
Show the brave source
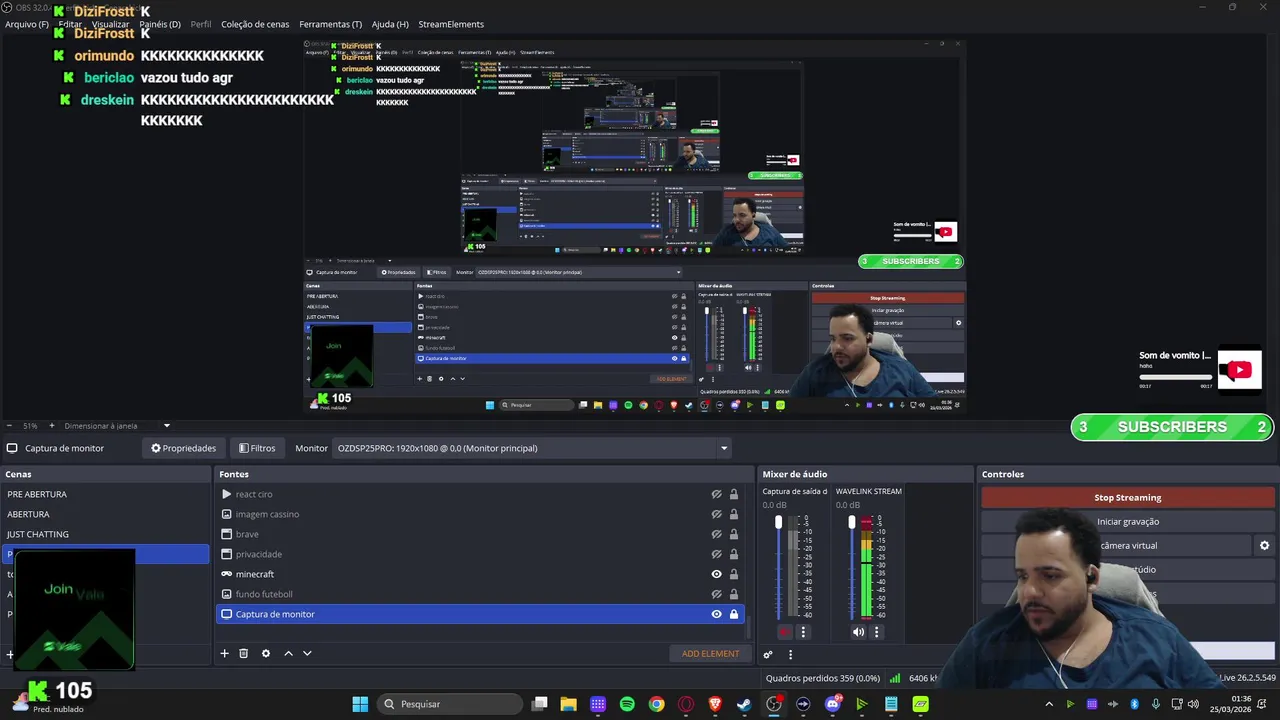pyautogui.click(x=716, y=534)
